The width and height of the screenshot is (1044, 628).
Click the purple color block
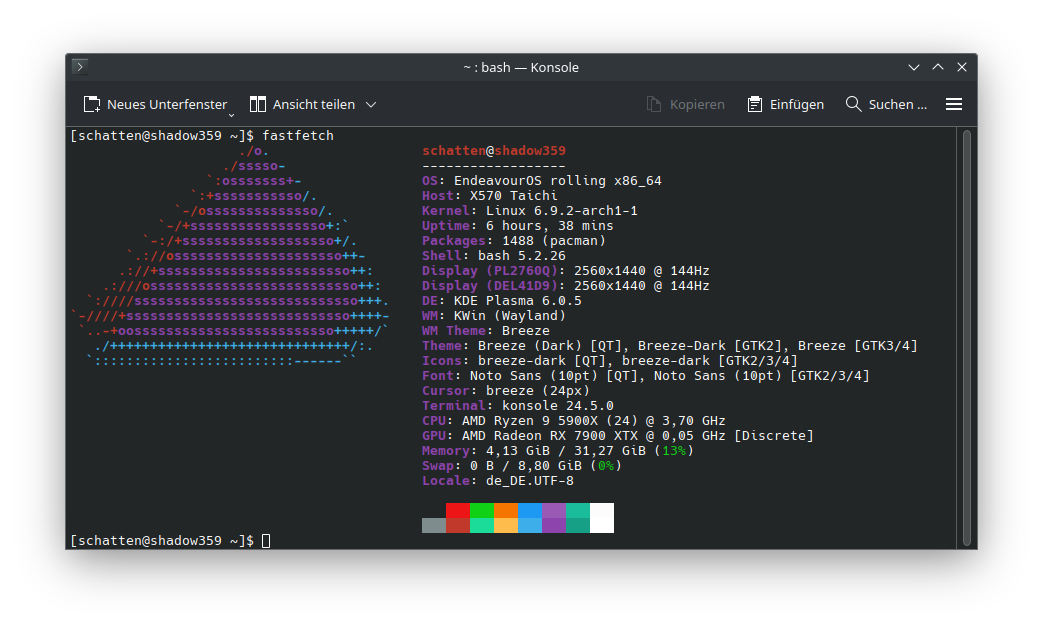553,511
